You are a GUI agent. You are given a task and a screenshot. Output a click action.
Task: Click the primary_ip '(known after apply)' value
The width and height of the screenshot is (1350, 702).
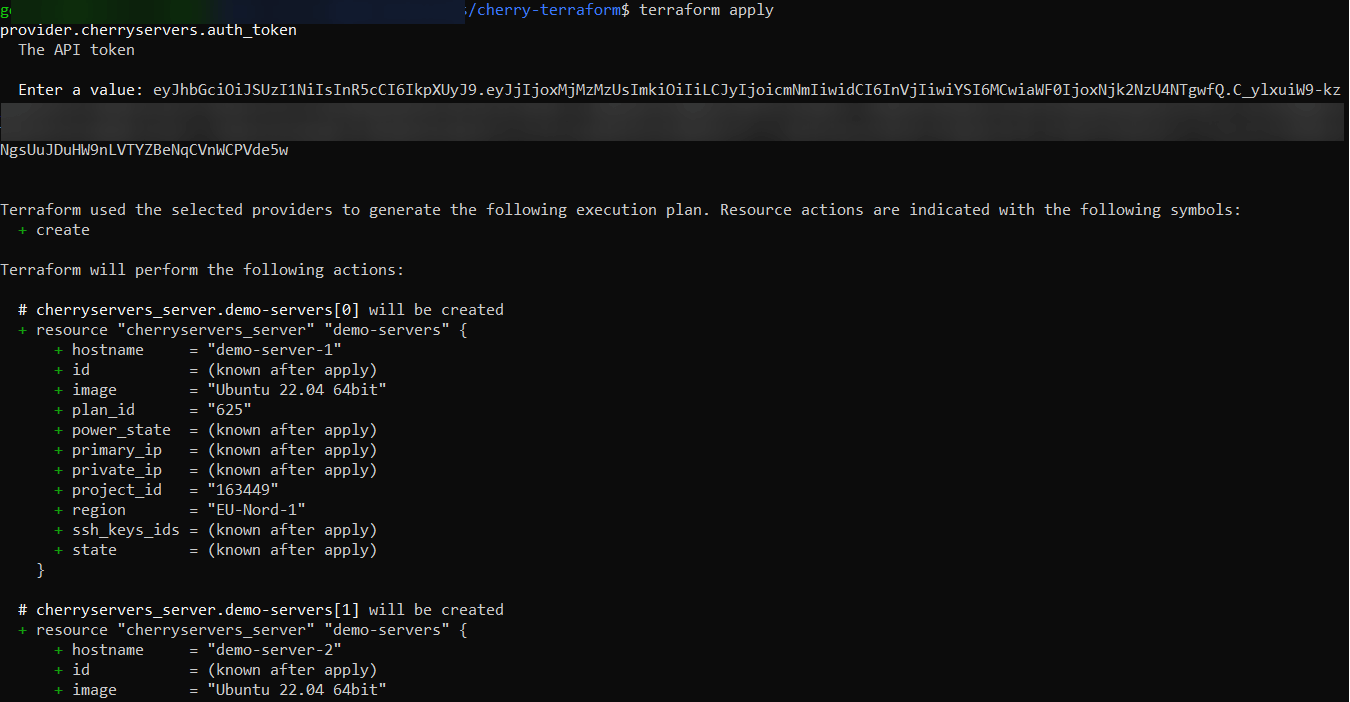(x=292, y=450)
